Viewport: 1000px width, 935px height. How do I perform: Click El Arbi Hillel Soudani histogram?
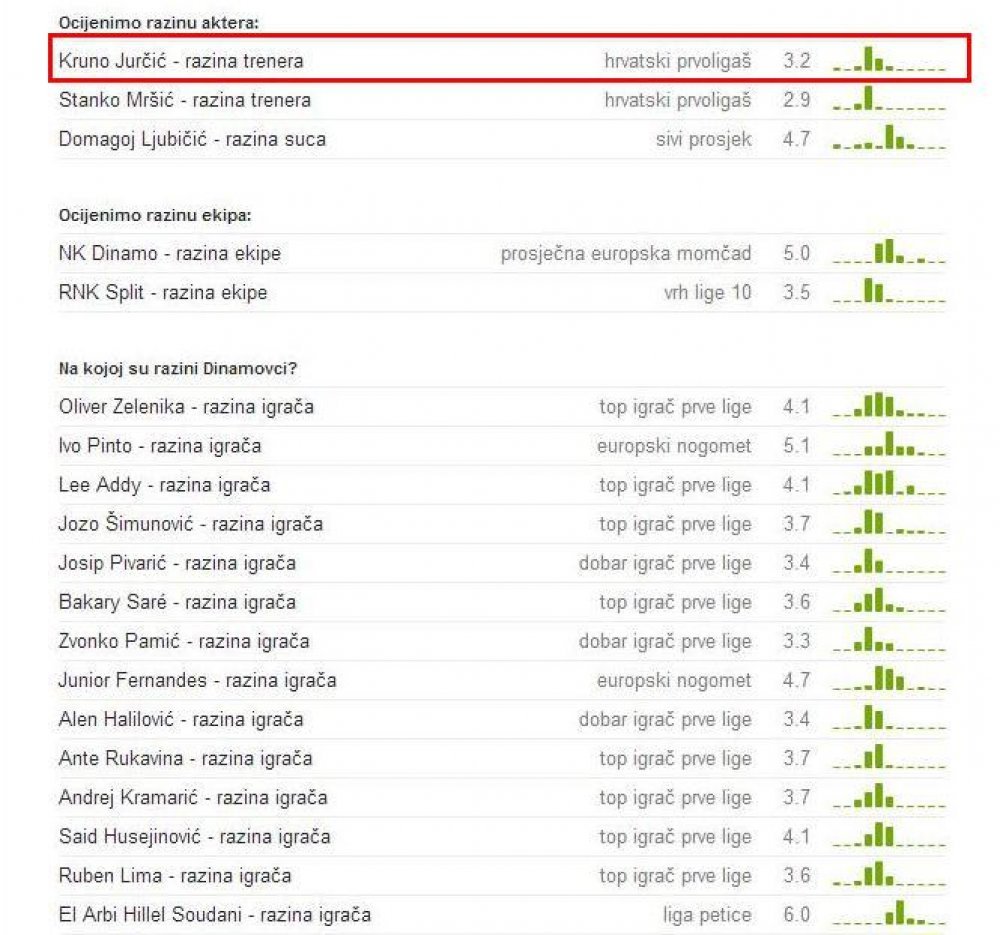click(889, 912)
